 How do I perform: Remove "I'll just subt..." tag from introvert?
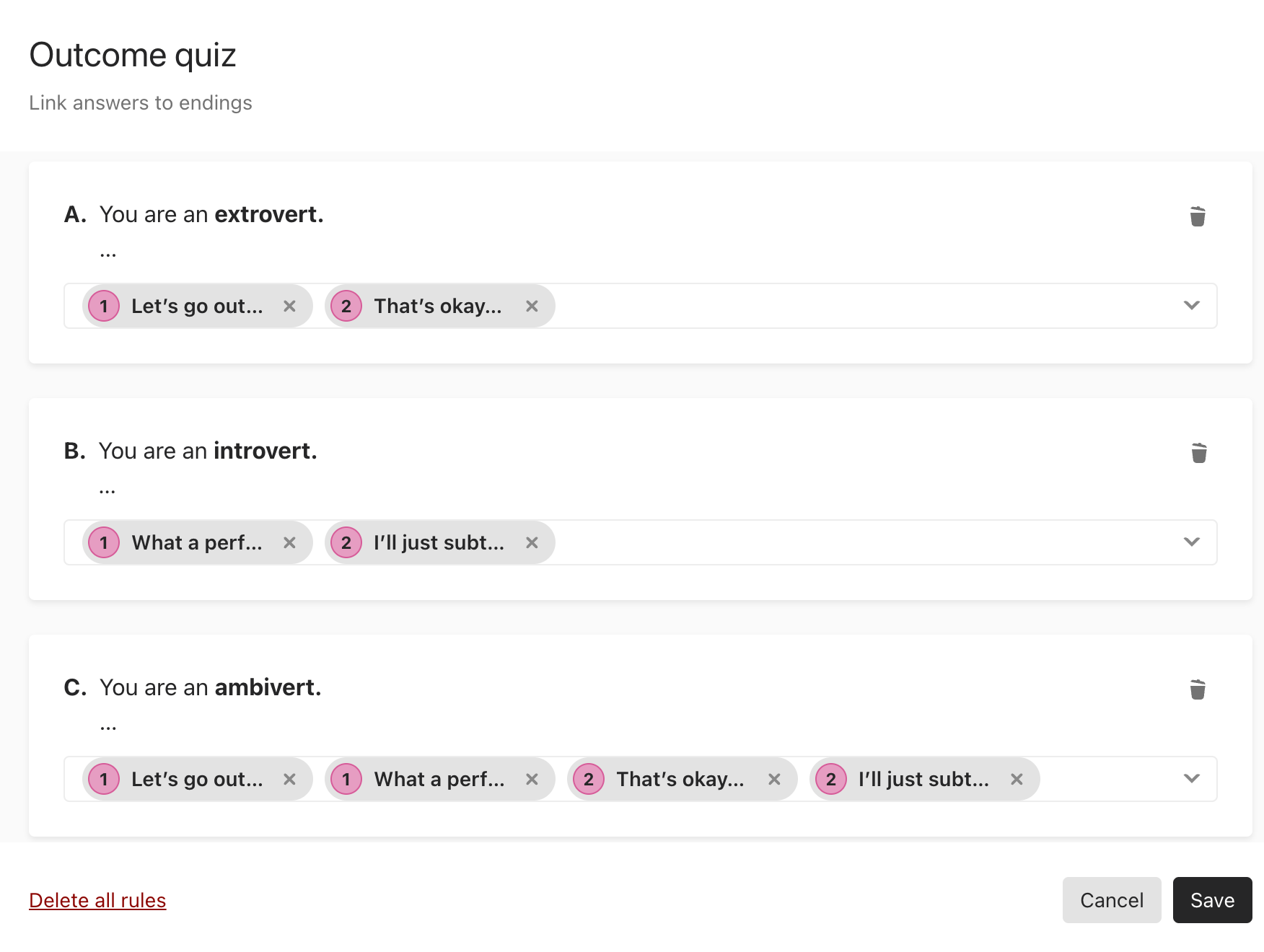click(x=532, y=542)
